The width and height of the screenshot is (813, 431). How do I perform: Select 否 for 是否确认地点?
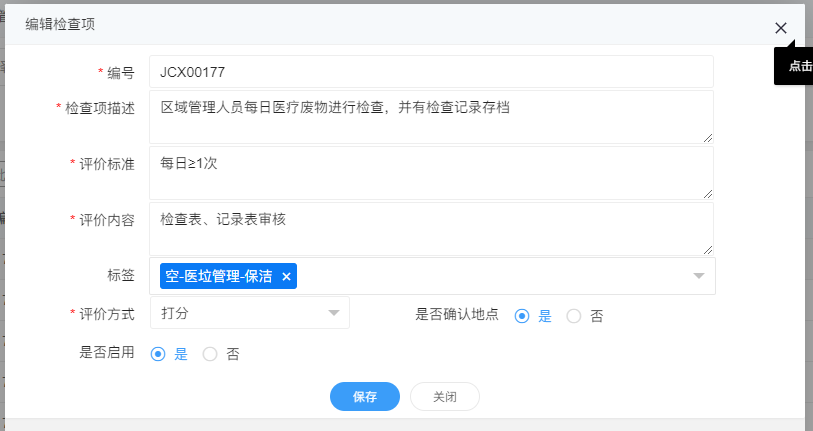coord(573,316)
